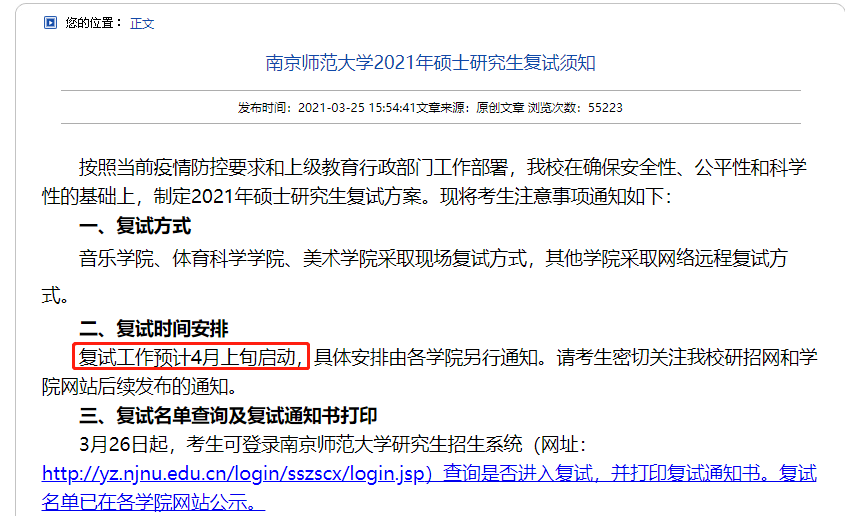Click the blue arrow icon beside 您的位置

[50, 22]
